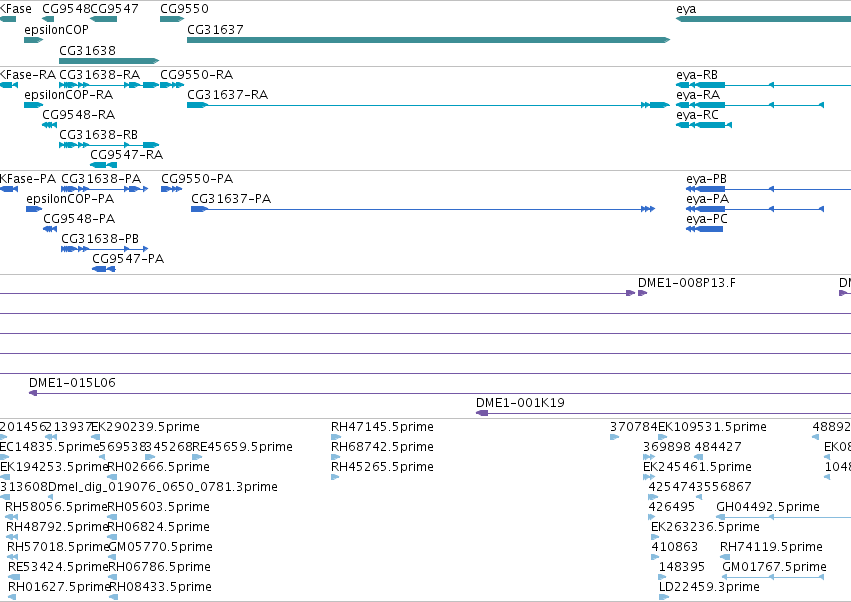The height and width of the screenshot is (602, 851).
Task: Select EST label EK290239.5prime
Action: 145,426
